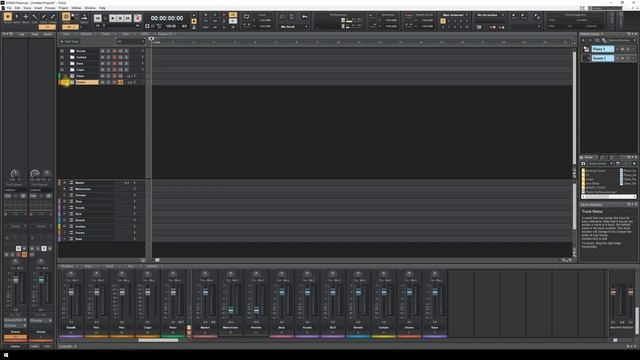Viewport: 640px width, 360px height.
Task: Click the Drums 1 synth name
Action: [x=602, y=58]
